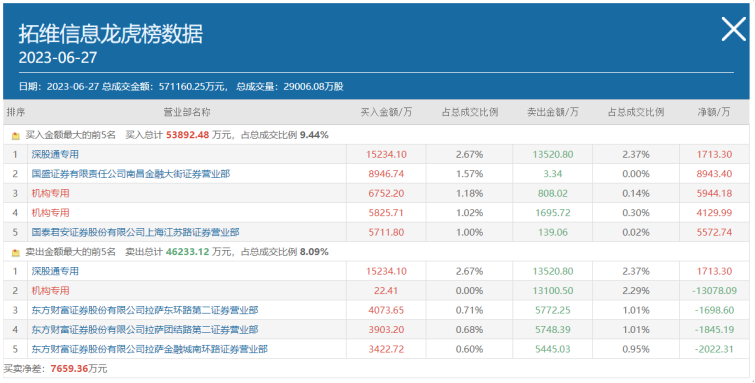Click the folder icon beside 买入金额最大的前5名

point(15,136)
